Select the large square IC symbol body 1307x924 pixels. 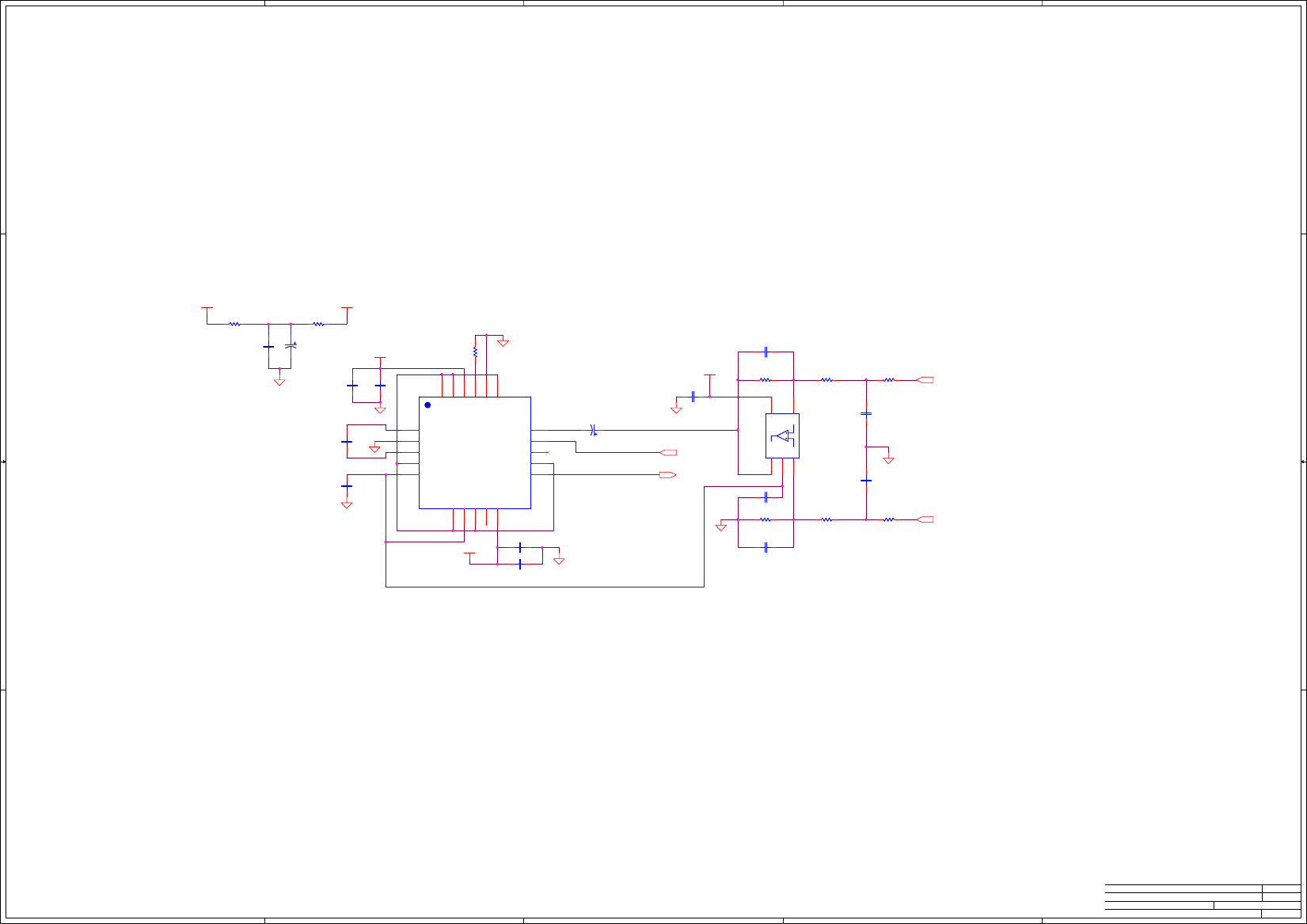(474, 452)
